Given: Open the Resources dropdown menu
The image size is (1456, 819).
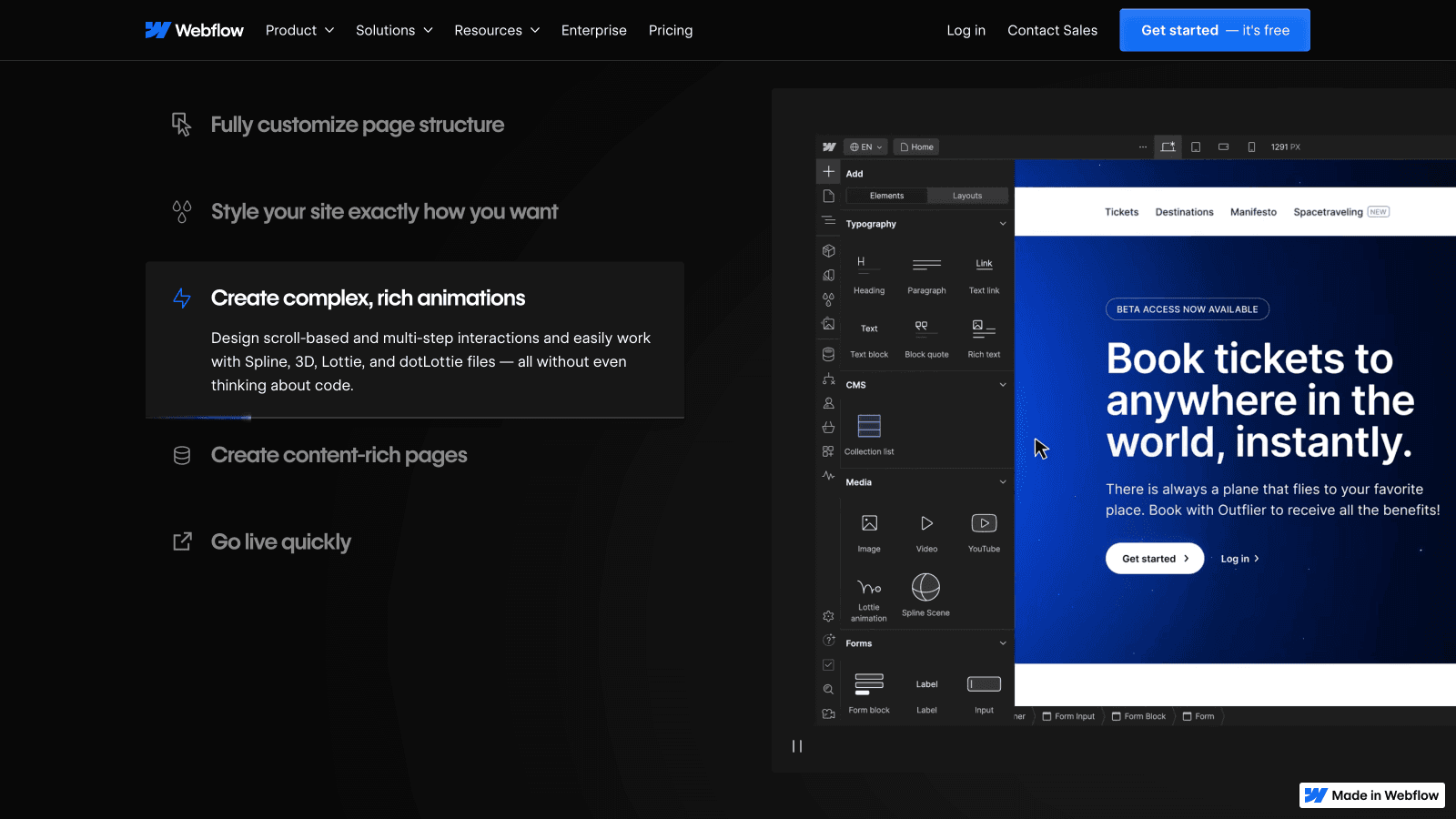Looking at the screenshot, I should pyautogui.click(x=497, y=30).
